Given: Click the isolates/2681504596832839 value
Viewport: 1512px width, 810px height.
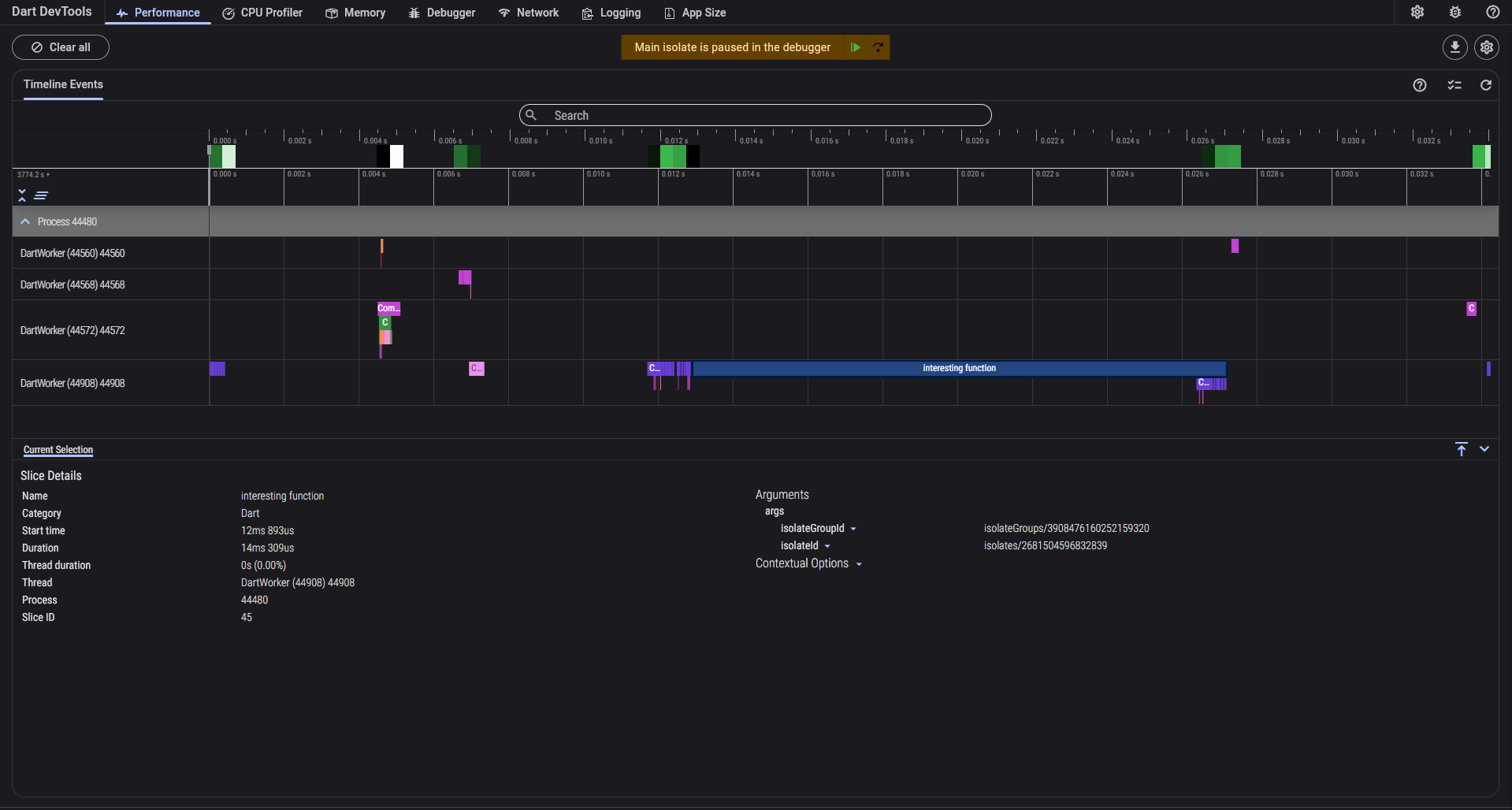Looking at the screenshot, I should [1046, 545].
